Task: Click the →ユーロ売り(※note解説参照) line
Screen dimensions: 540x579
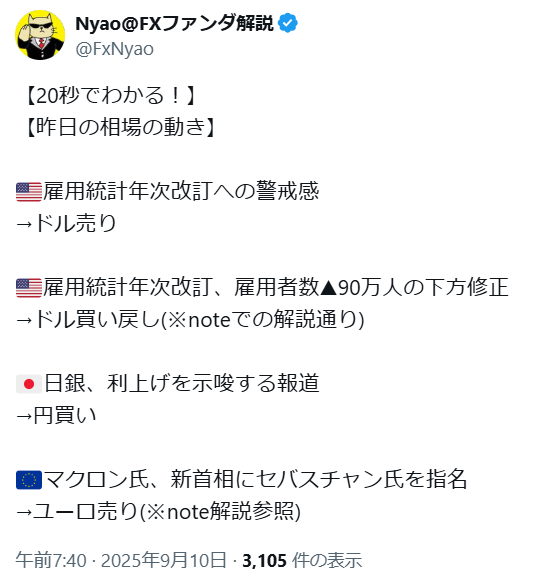Action: [158, 511]
